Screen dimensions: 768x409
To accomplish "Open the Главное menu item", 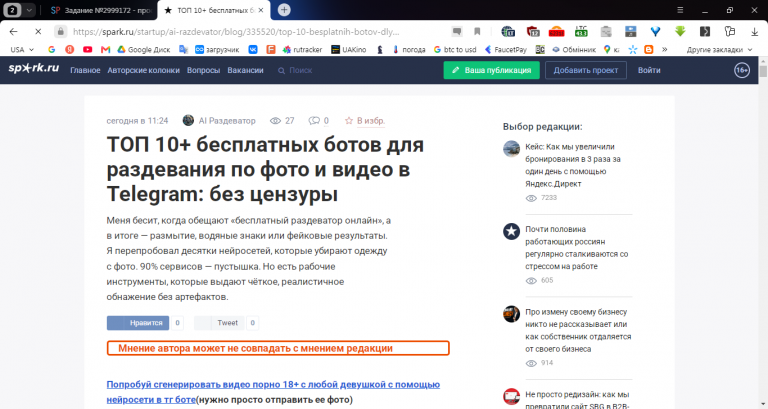I will click(x=85, y=71).
